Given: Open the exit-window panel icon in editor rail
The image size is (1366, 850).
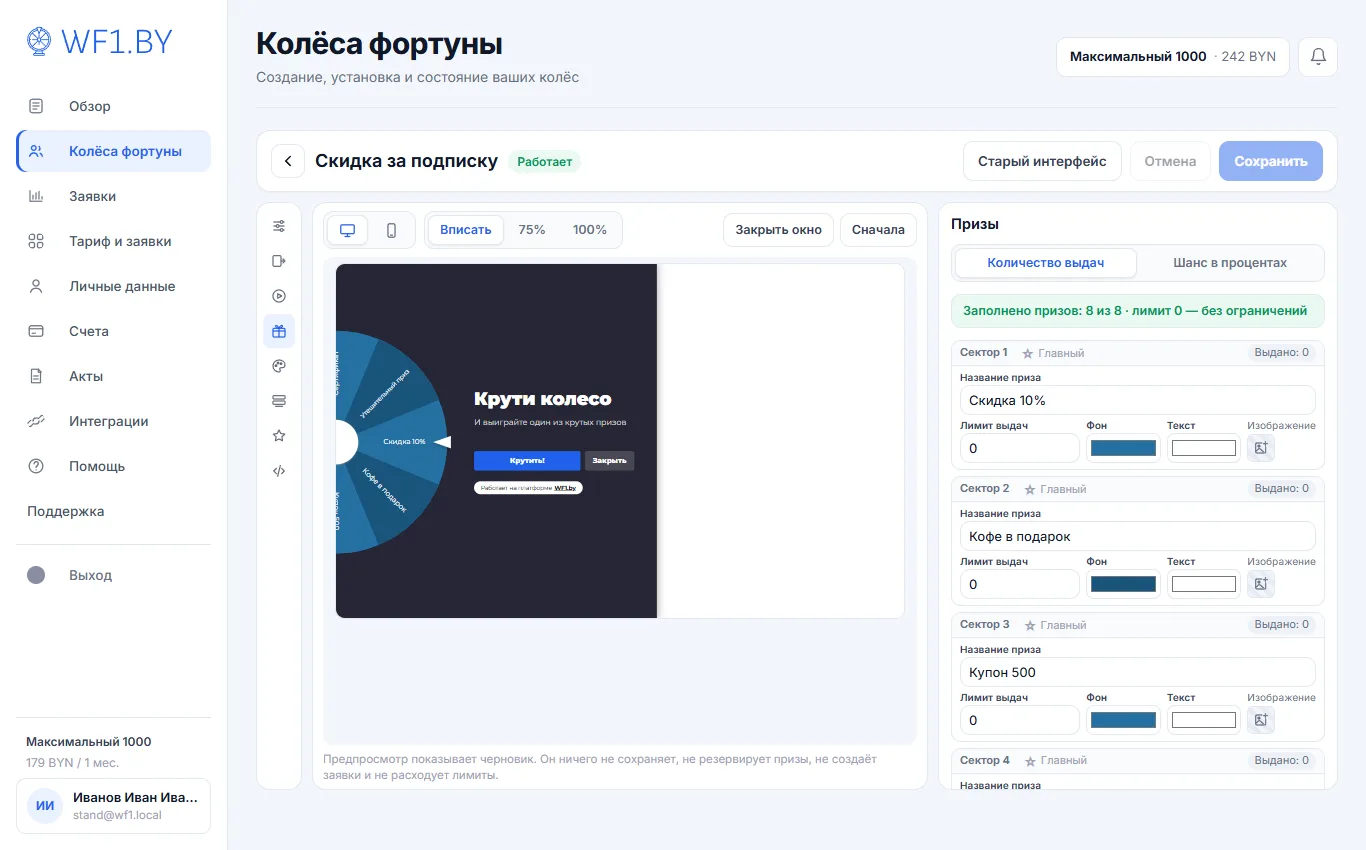Looking at the screenshot, I should 279,261.
